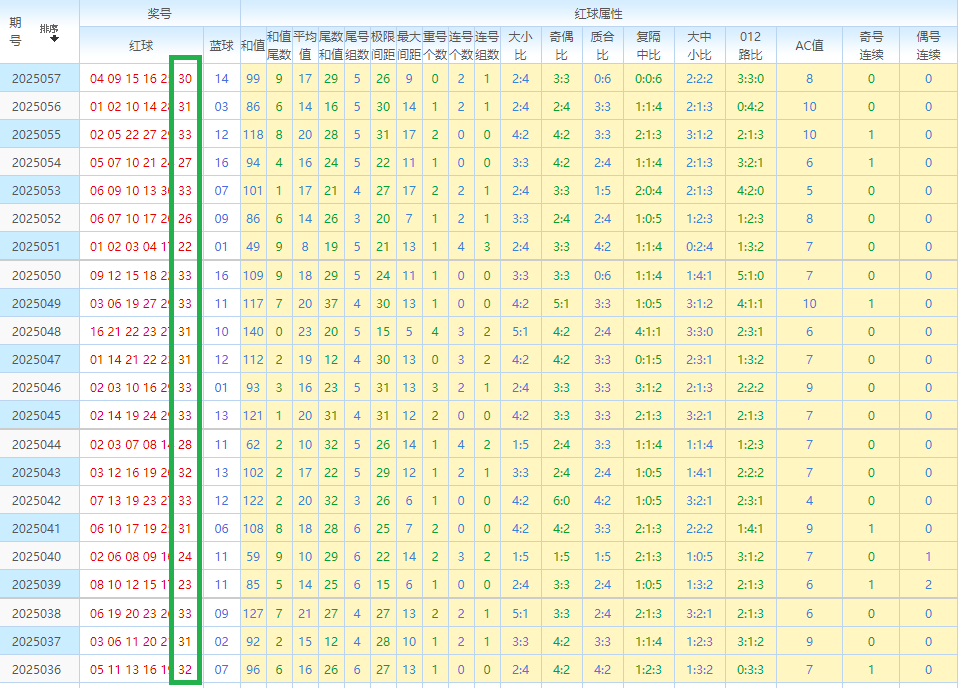Viewport: 959px width, 688px height.
Task: Select period number 2025037
Action: [37, 642]
